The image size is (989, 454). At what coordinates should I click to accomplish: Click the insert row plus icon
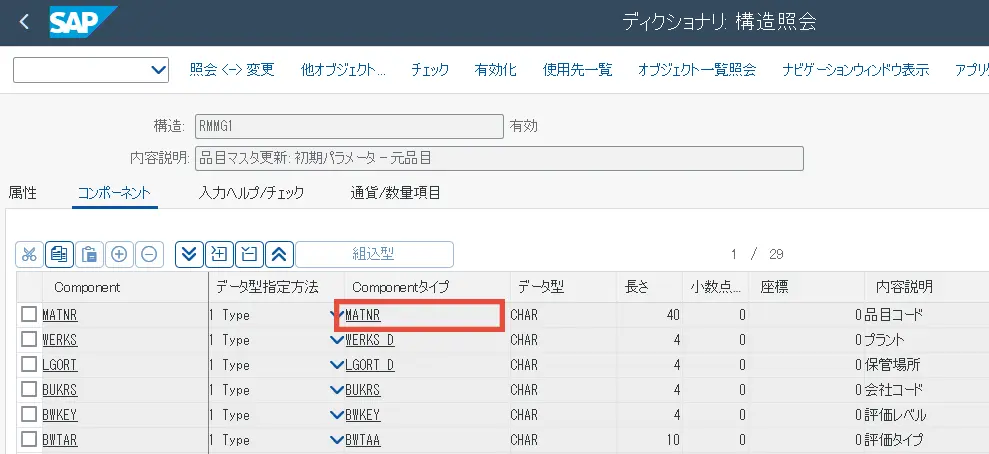coord(119,254)
